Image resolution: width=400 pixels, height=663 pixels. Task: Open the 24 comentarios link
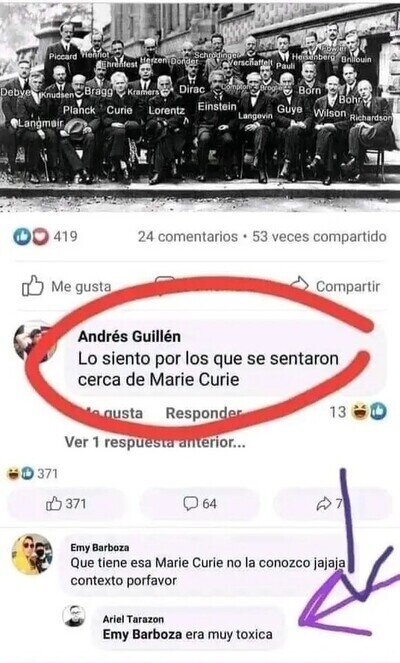pos(188,236)
